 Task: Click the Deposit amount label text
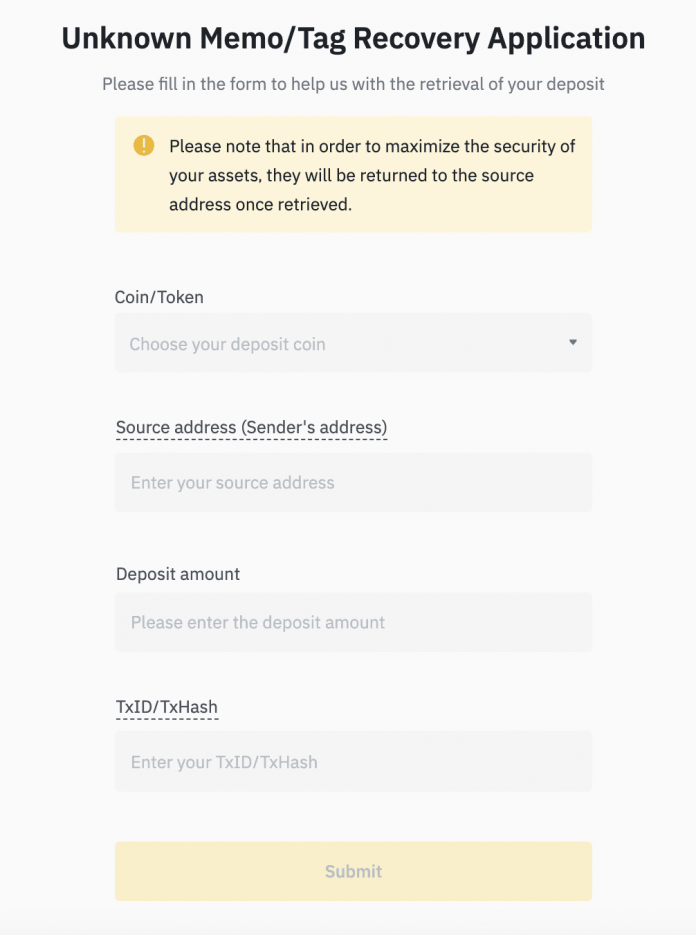(x=177, y=573)
